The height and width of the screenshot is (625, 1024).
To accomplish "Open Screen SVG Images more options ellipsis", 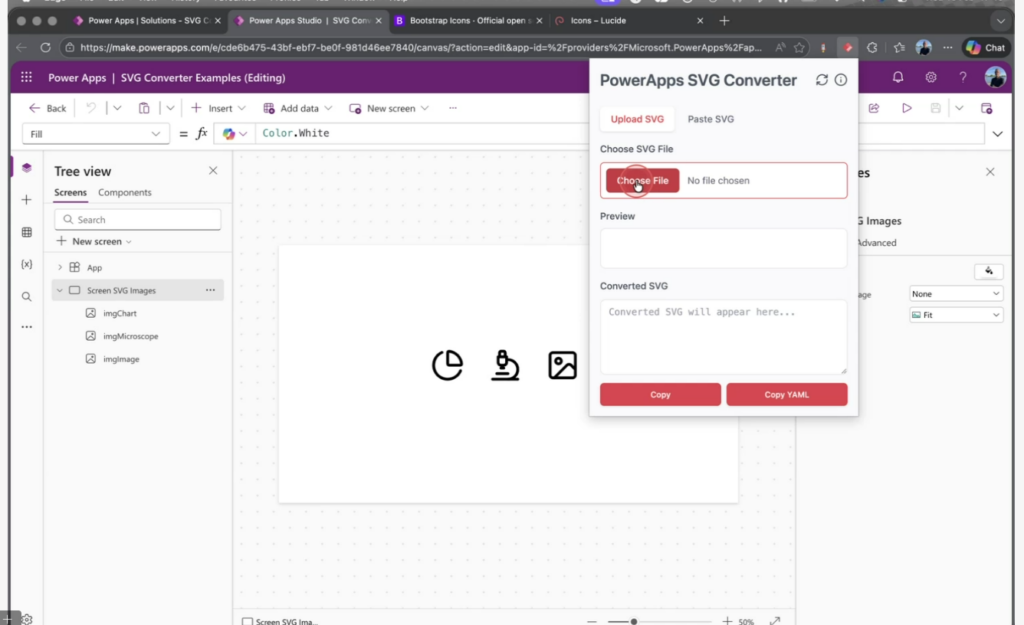I will click(x=210, y=290).
